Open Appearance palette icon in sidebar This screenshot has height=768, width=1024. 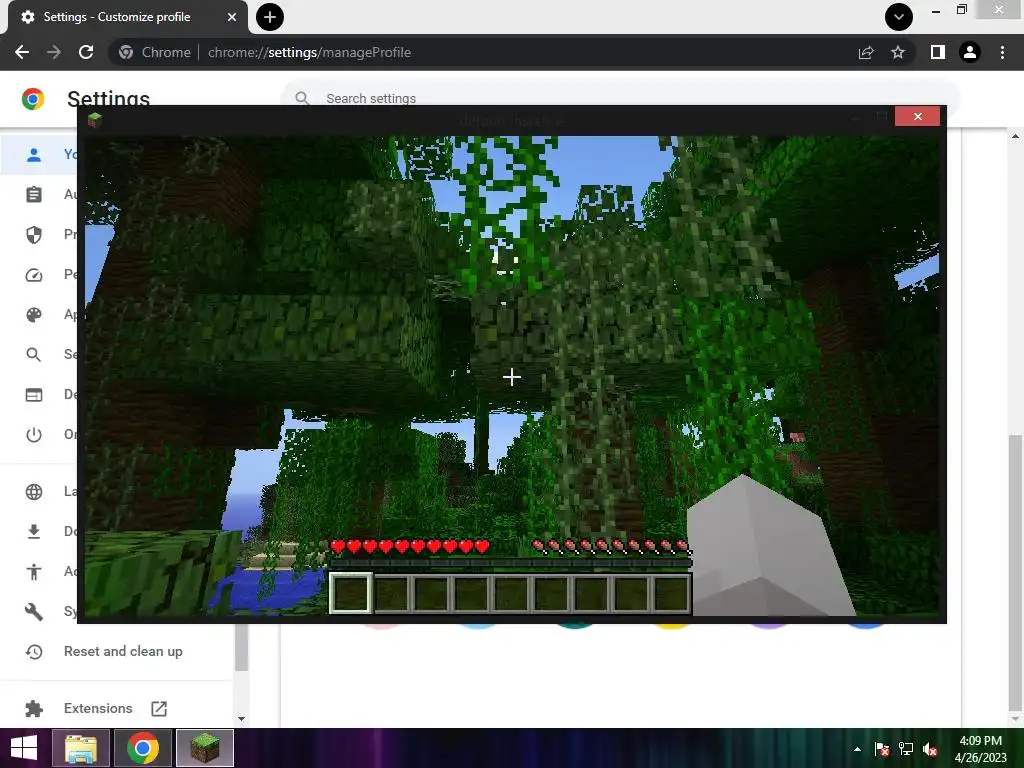(34, 315)
